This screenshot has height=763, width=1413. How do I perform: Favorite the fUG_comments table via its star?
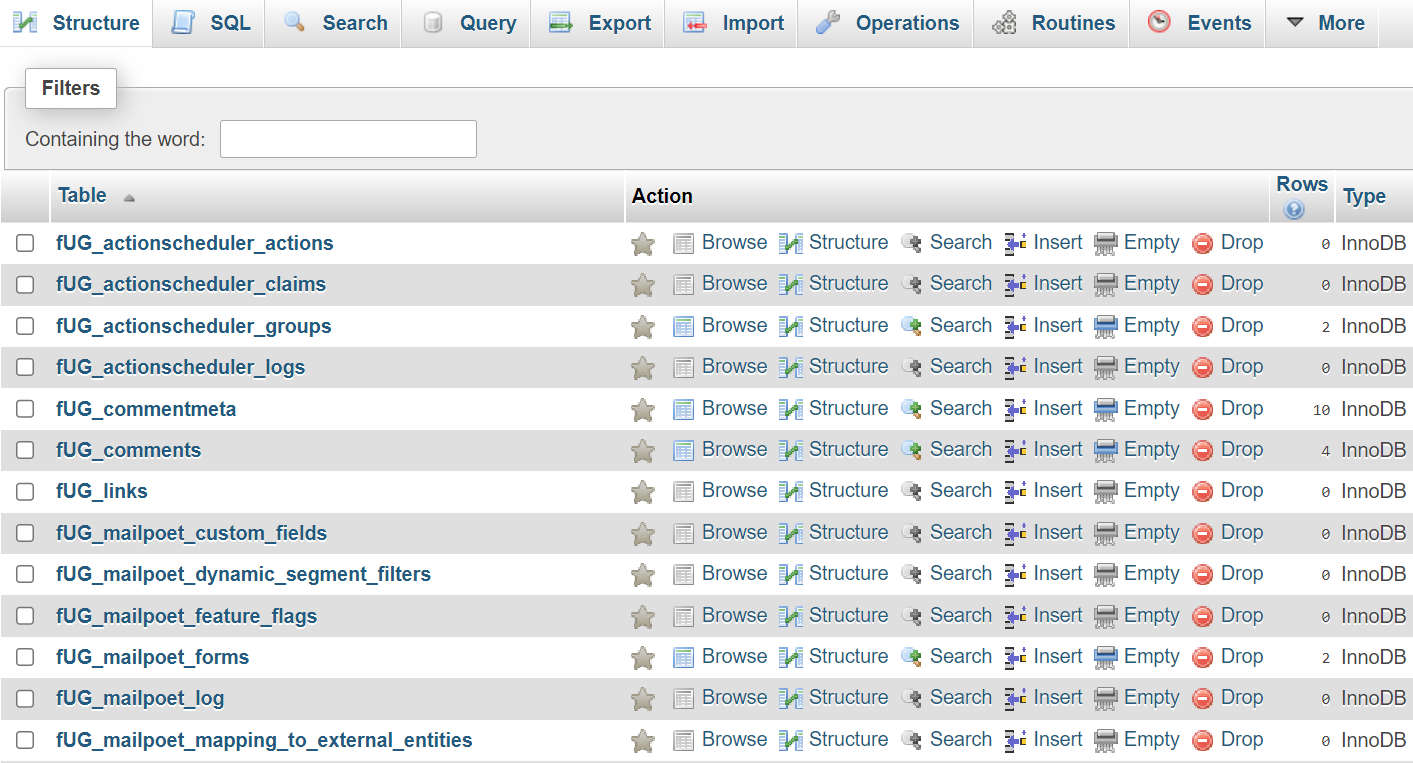tap(643, 449)
